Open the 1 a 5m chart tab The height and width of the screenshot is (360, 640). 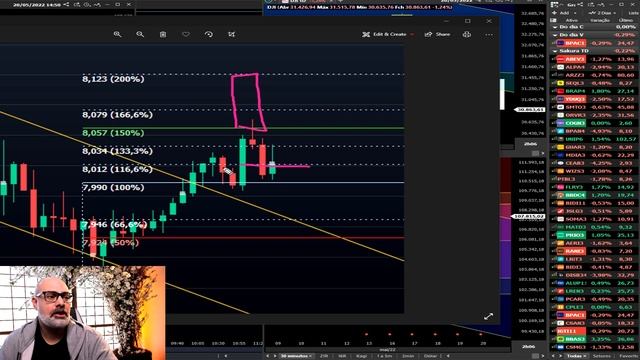385,356
